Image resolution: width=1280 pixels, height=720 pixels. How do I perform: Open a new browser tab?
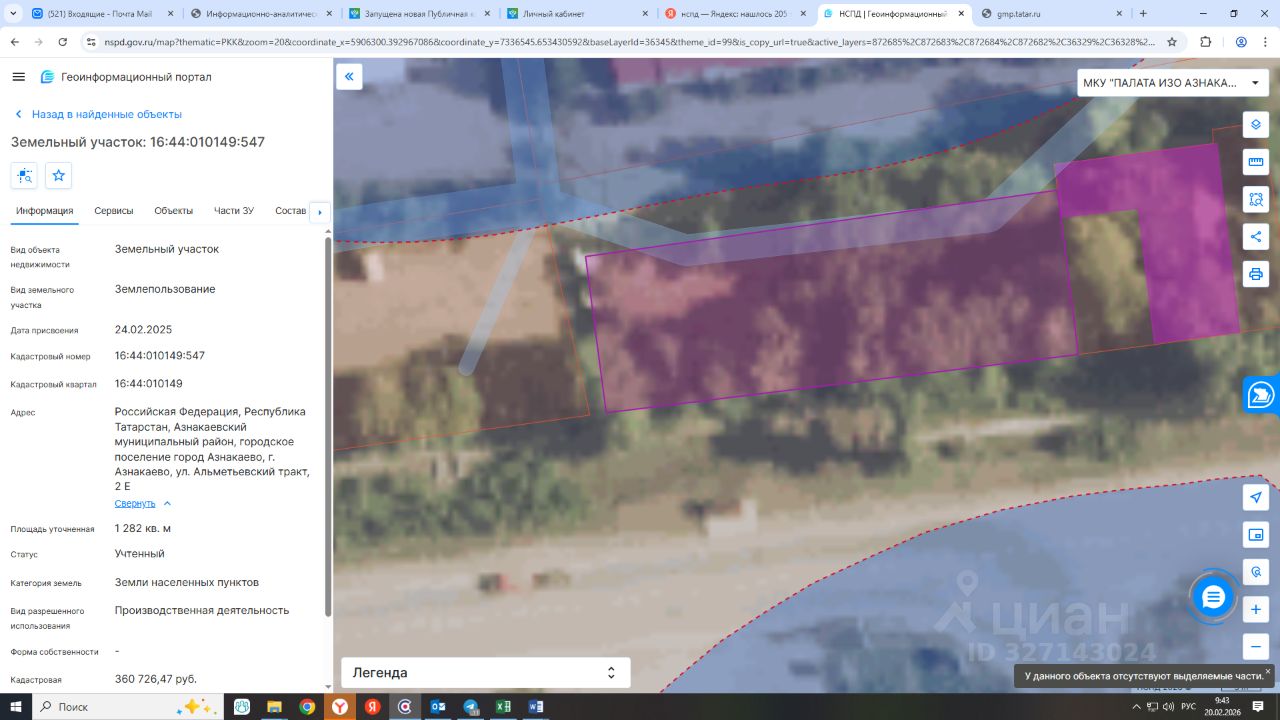(1143, 14)
